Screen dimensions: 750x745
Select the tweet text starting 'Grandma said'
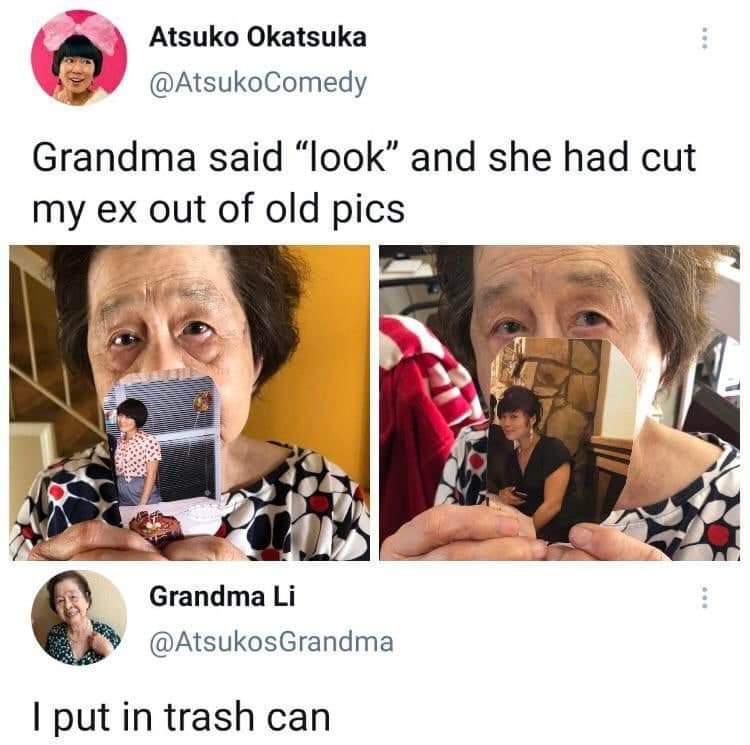click(x=364, y=184)
